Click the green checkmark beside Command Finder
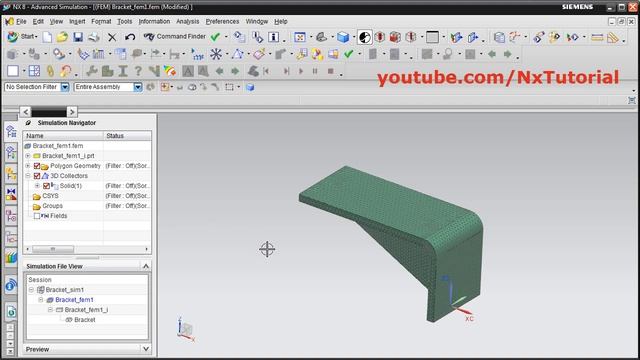Viewport: 640px width, 360px height. pos(215,37)
